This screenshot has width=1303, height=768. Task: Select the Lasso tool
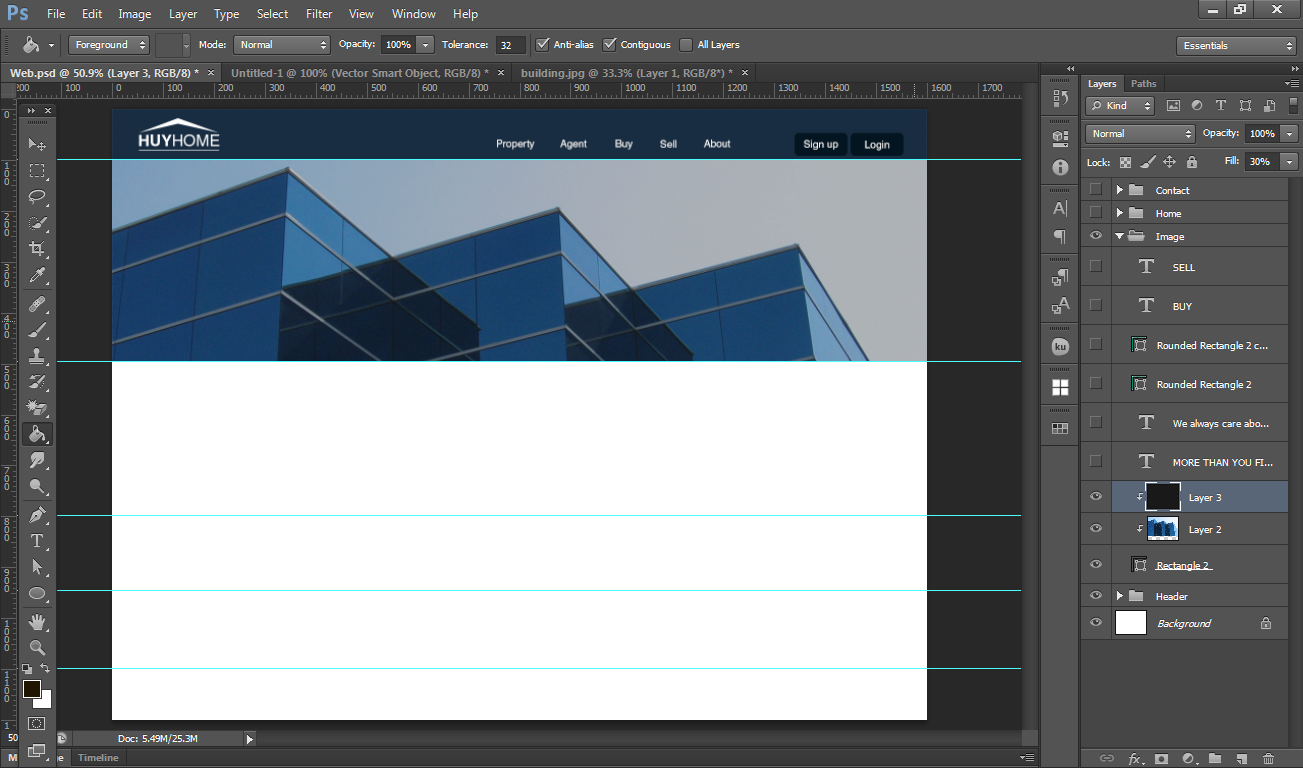[37, 196]
